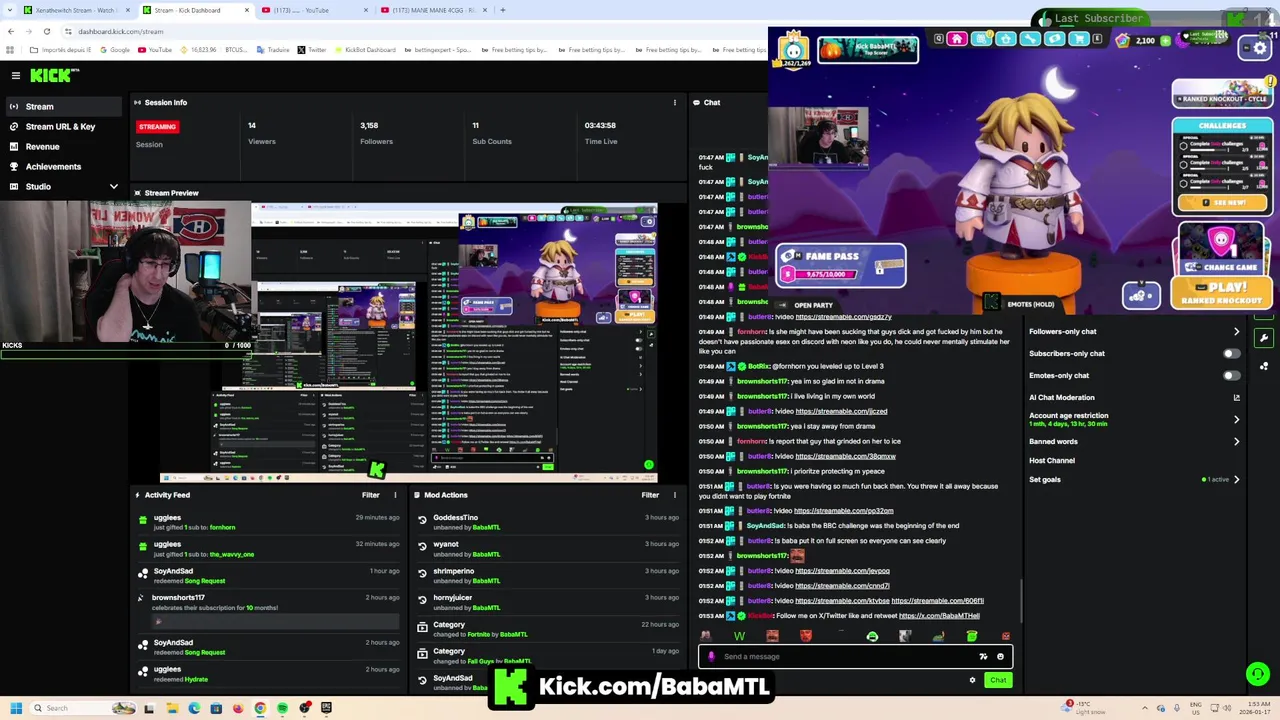Open the green support headset bubble
Screen dimensions: 1280x720
1257,674
